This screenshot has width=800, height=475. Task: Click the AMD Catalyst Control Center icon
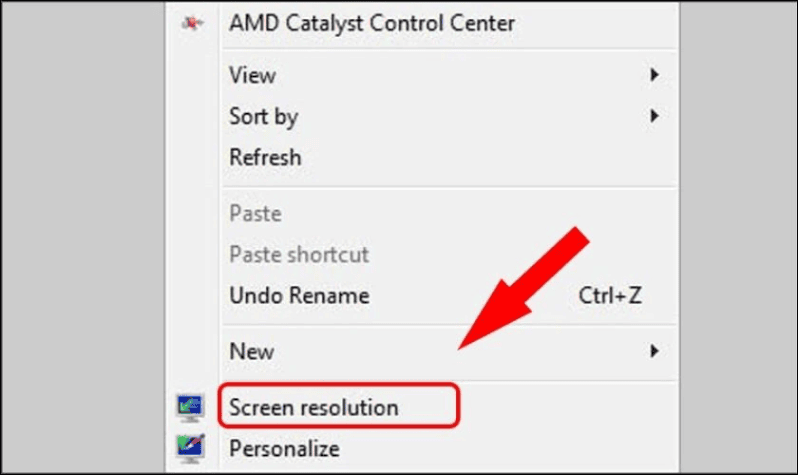pos(189,23)
